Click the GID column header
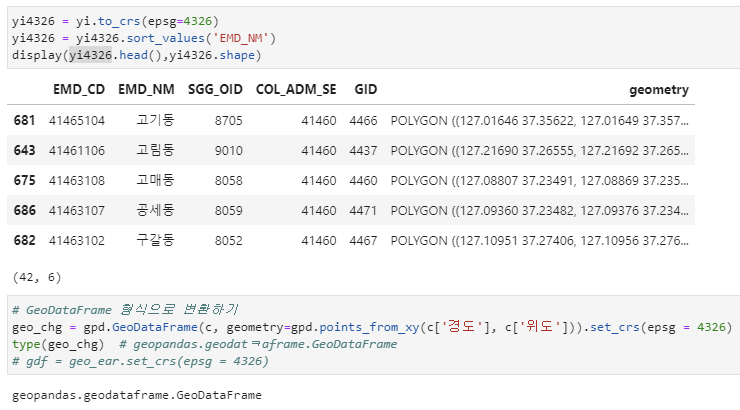This screenshot has height=410, width=740. point(366,90)
